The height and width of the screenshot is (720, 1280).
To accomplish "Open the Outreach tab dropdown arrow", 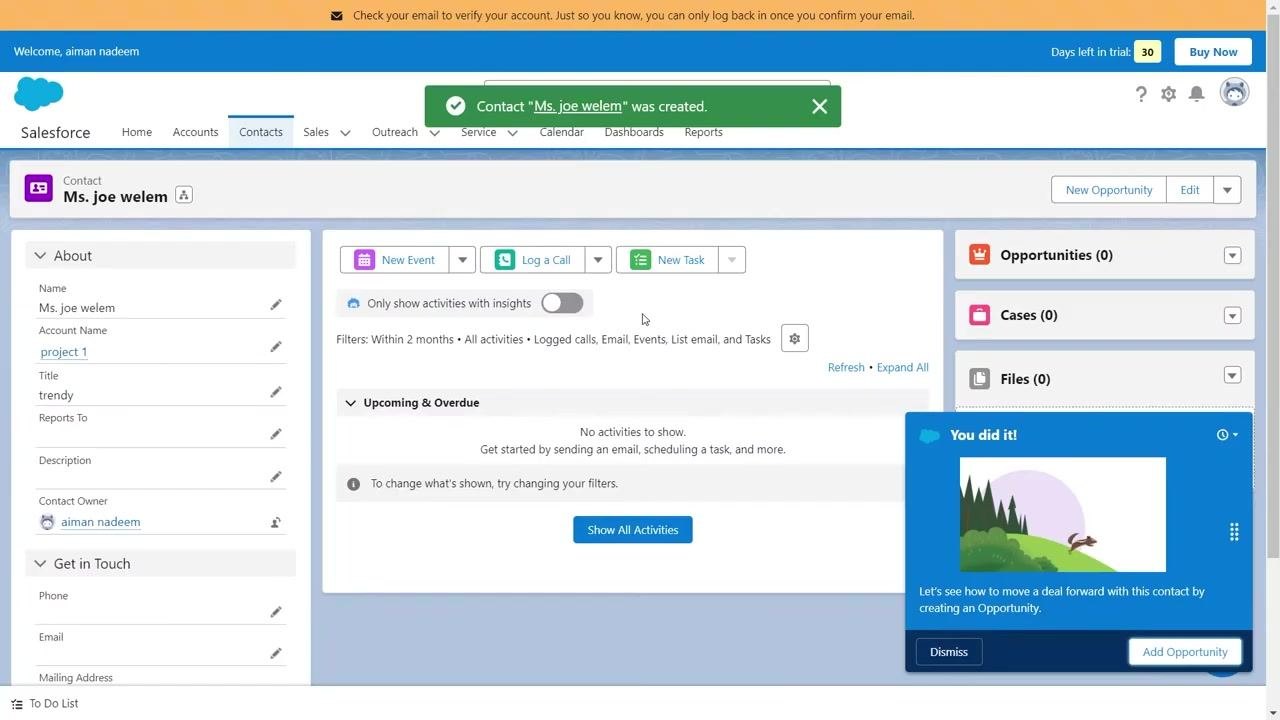I will (434, 133).
